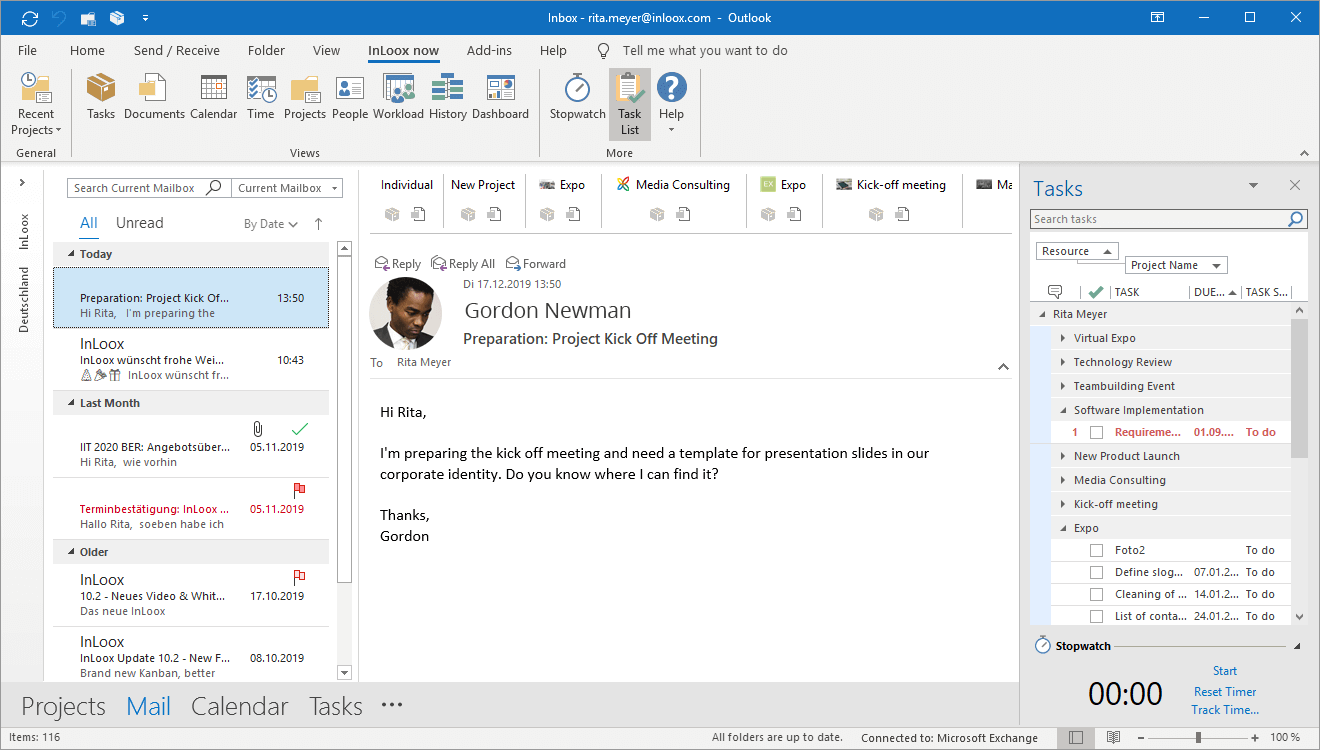Open the Dashboard view icon
Image resolution: width=1320 pixels, height=750 pixels.
pyautogui.click(x=500, y=98)
